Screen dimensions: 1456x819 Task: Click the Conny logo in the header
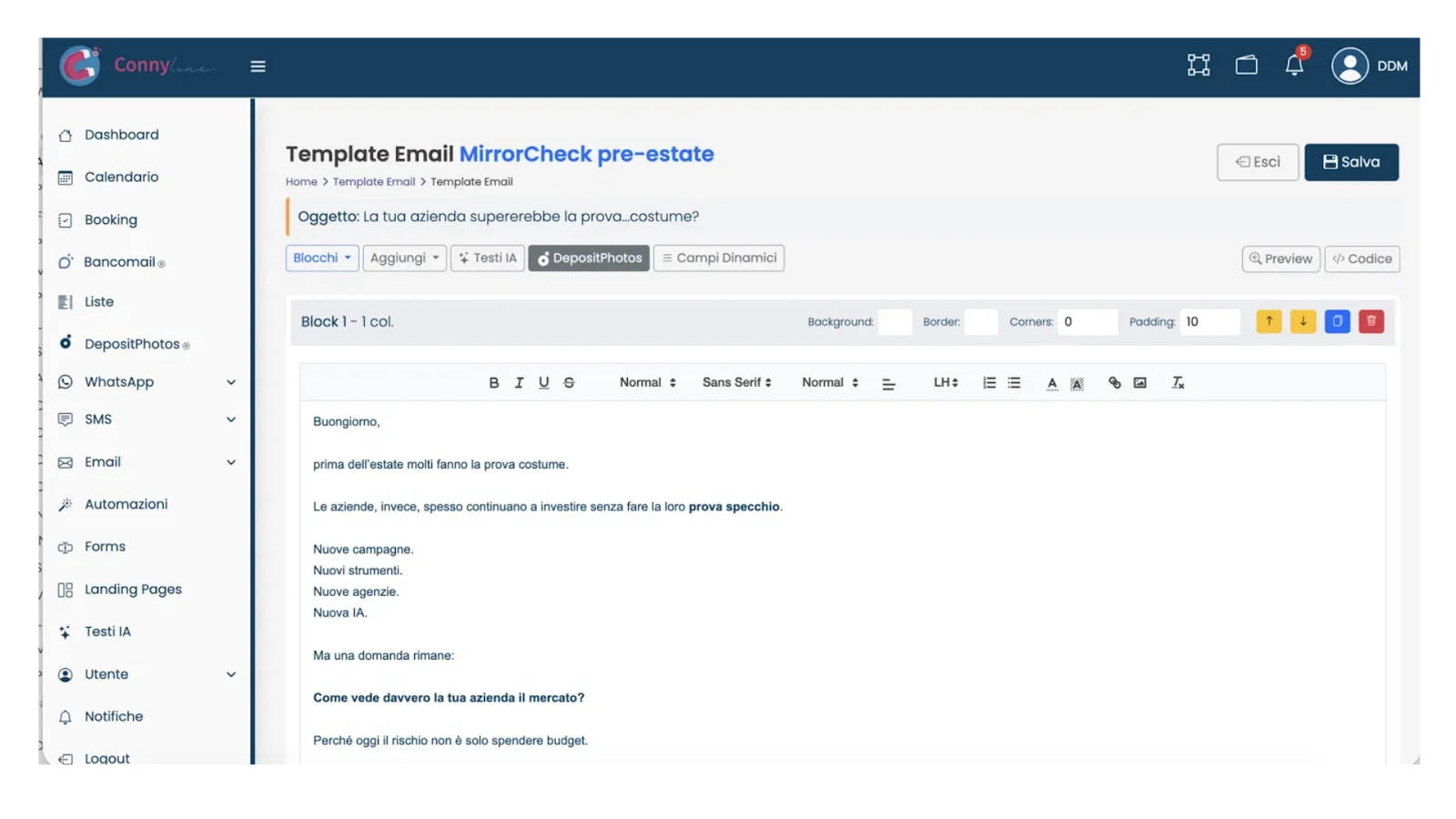coord(136,66)
